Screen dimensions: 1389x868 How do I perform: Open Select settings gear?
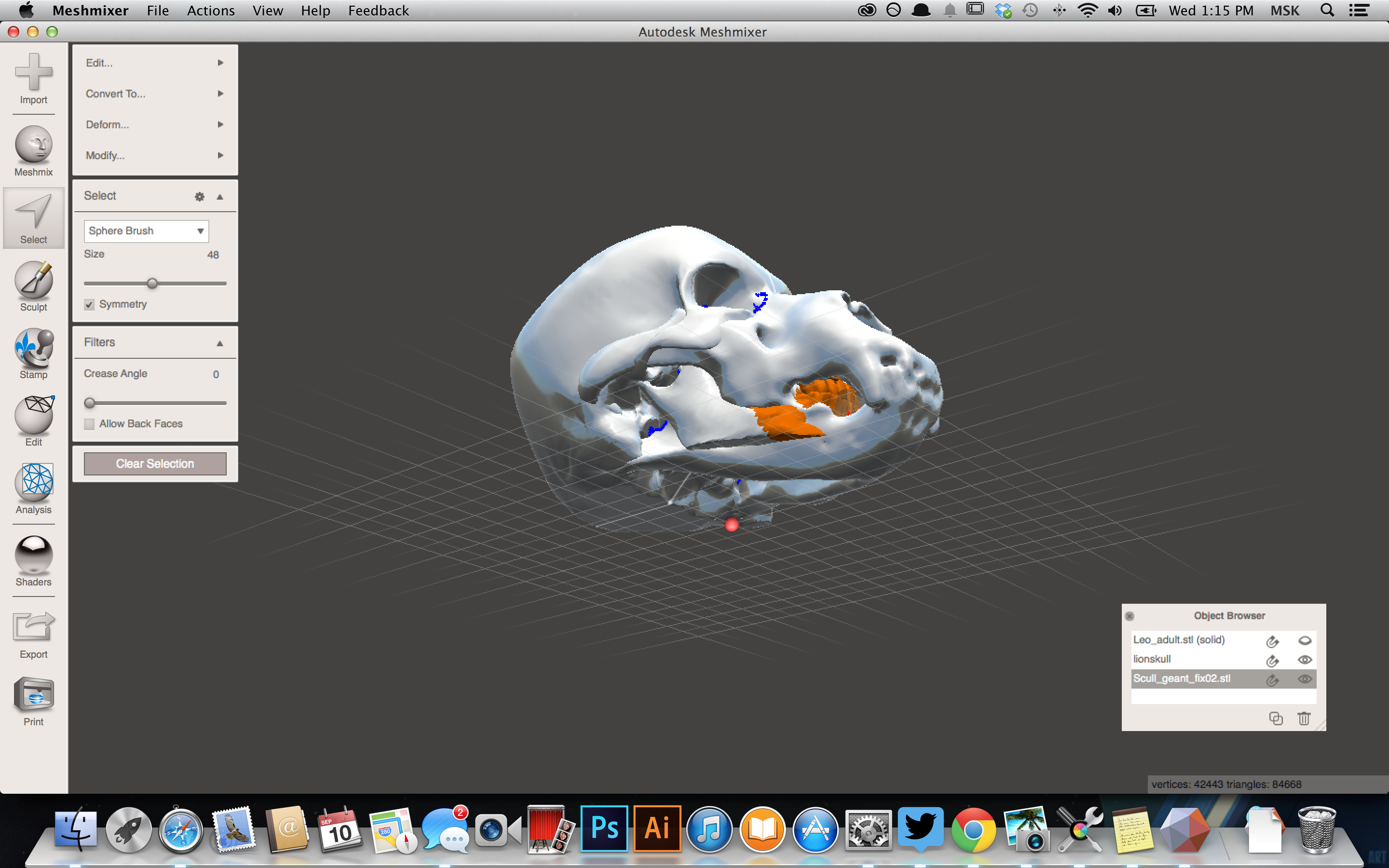coord(199,196)
